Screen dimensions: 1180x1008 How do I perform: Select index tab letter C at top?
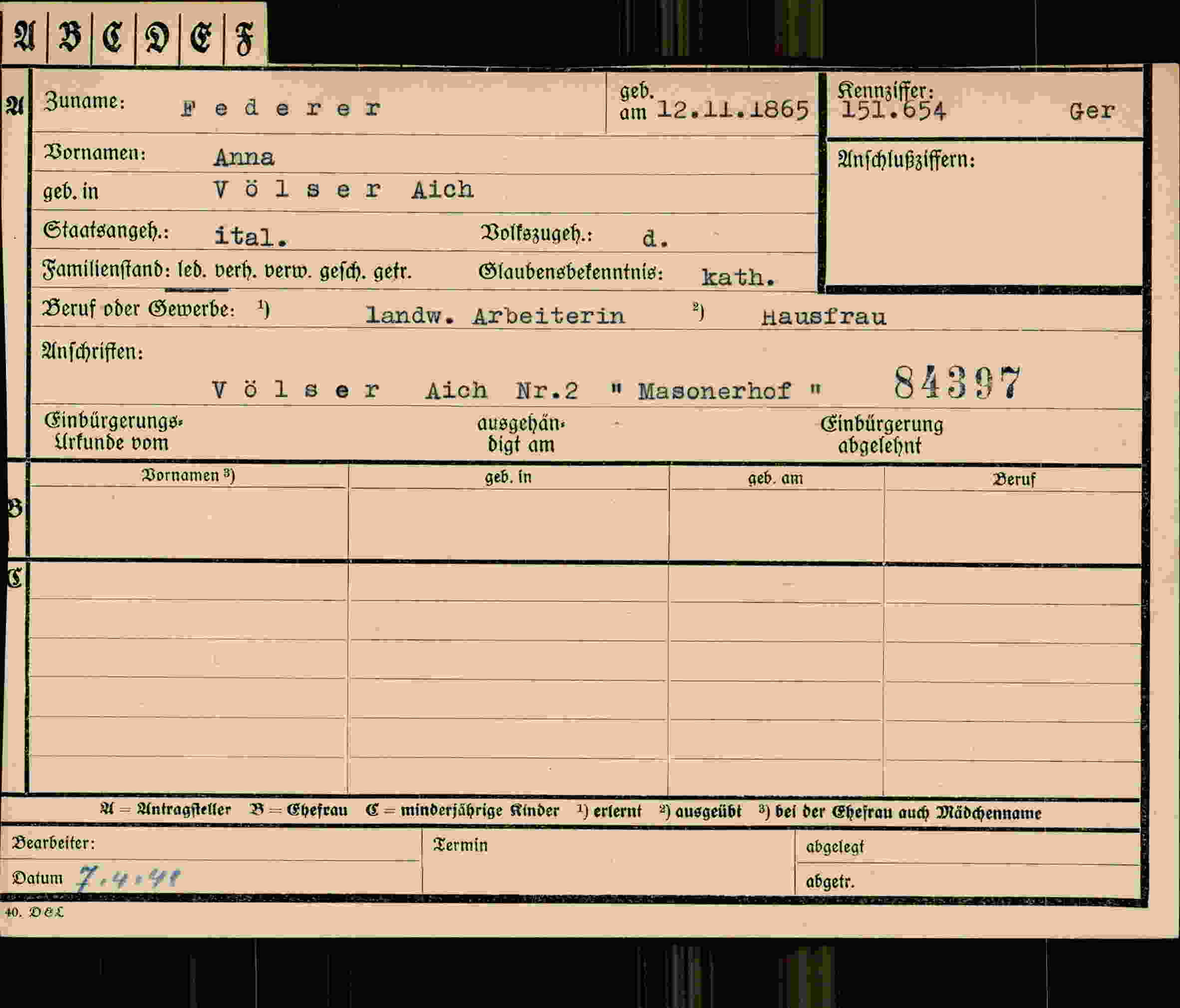[113, 36]
